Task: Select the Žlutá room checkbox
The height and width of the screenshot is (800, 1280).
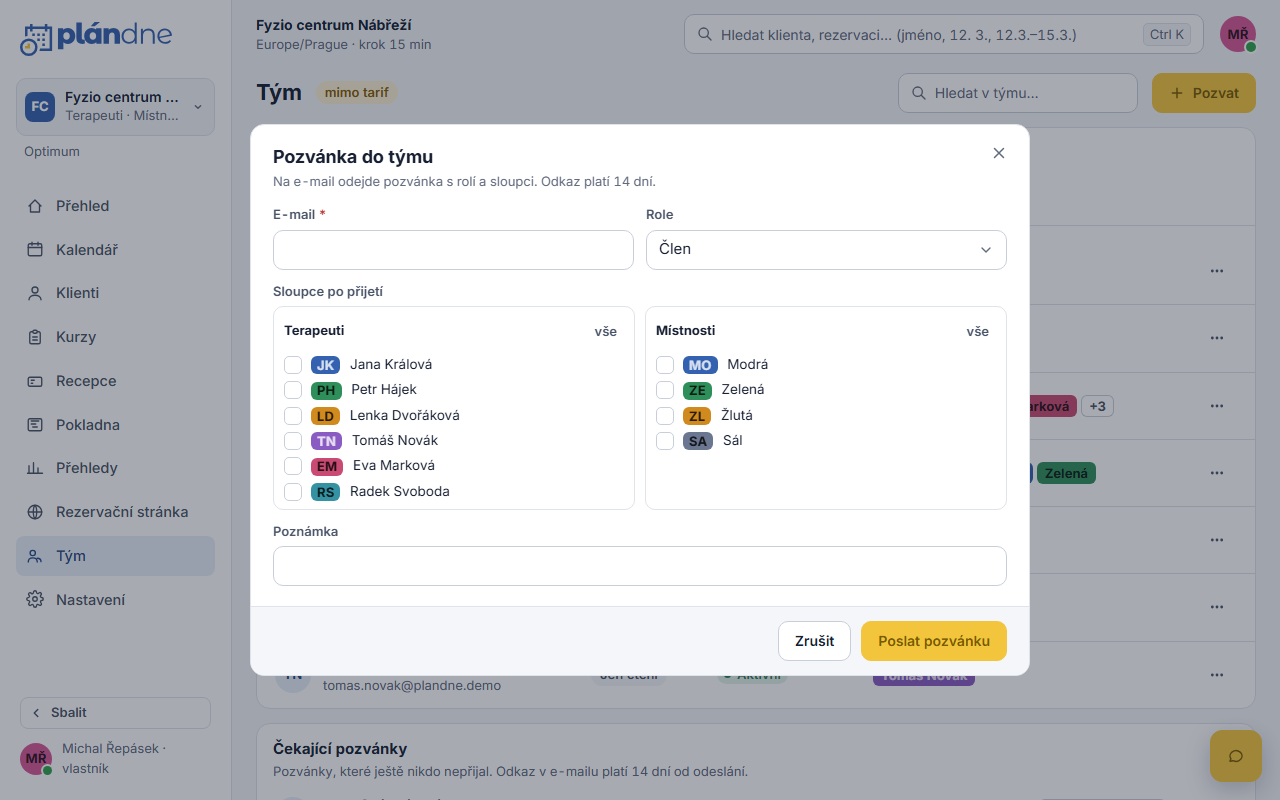Action: click(665, 416)
